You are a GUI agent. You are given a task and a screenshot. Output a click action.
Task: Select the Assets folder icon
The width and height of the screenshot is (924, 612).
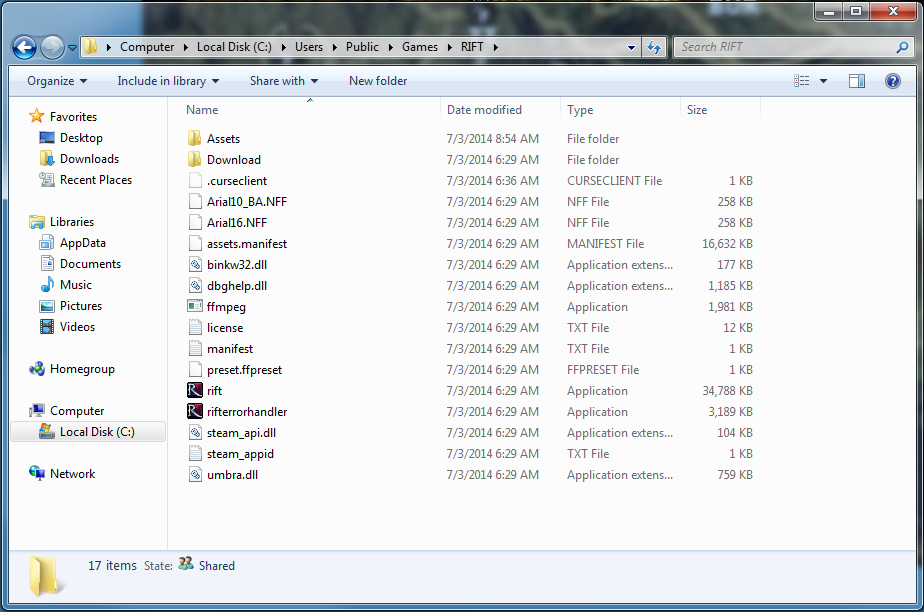click(195, 138)
